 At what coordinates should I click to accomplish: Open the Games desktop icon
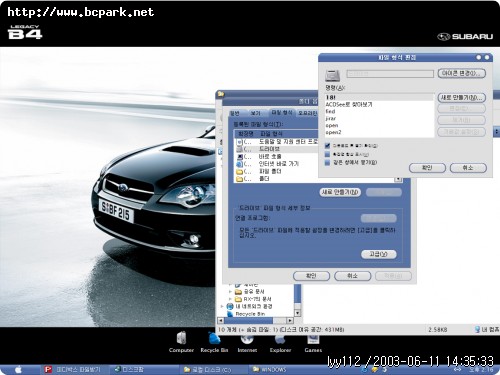[313, 343]
